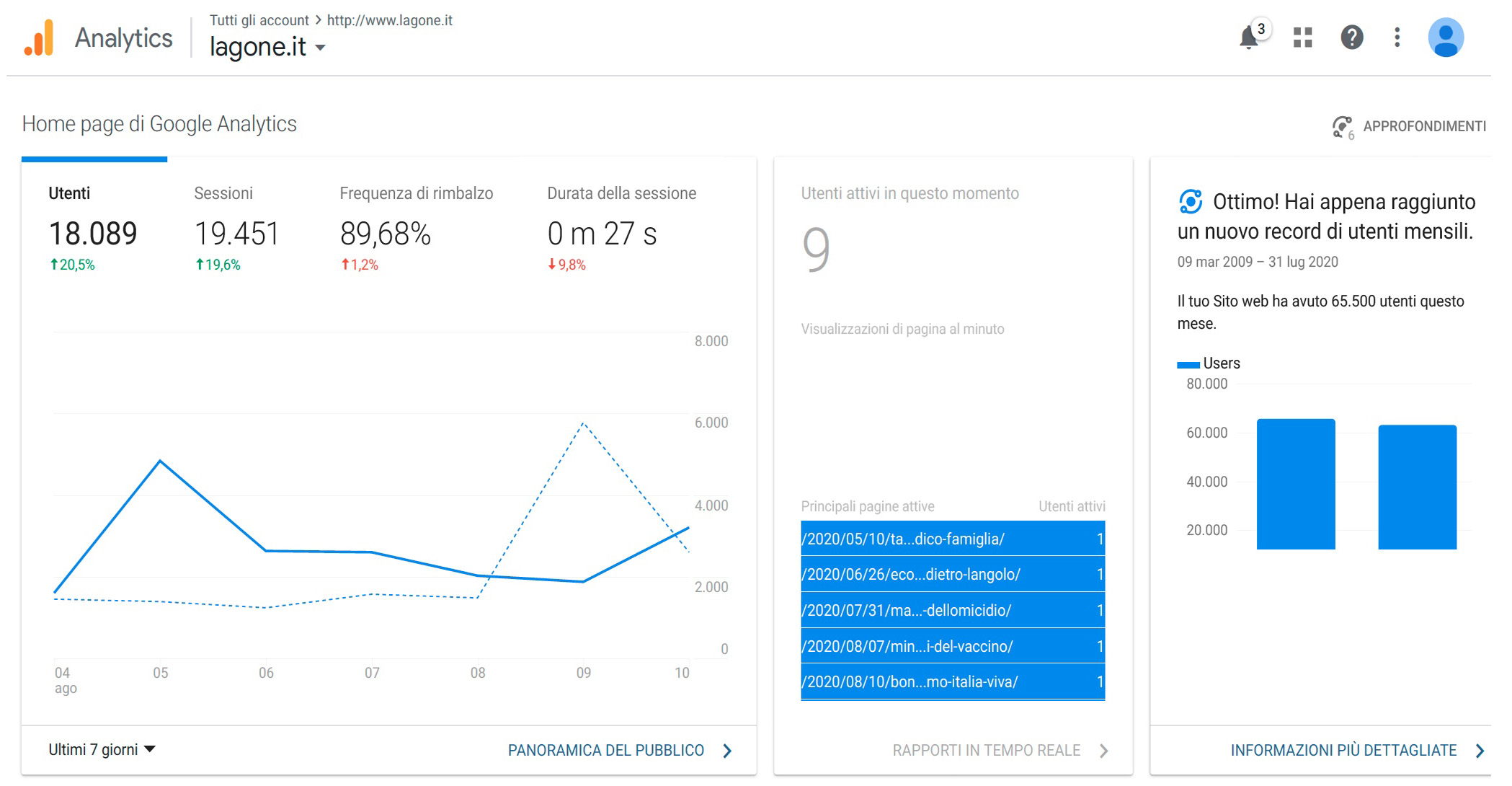Open the three-dot options menu
1512x786 pixels.
[1397, 37]
